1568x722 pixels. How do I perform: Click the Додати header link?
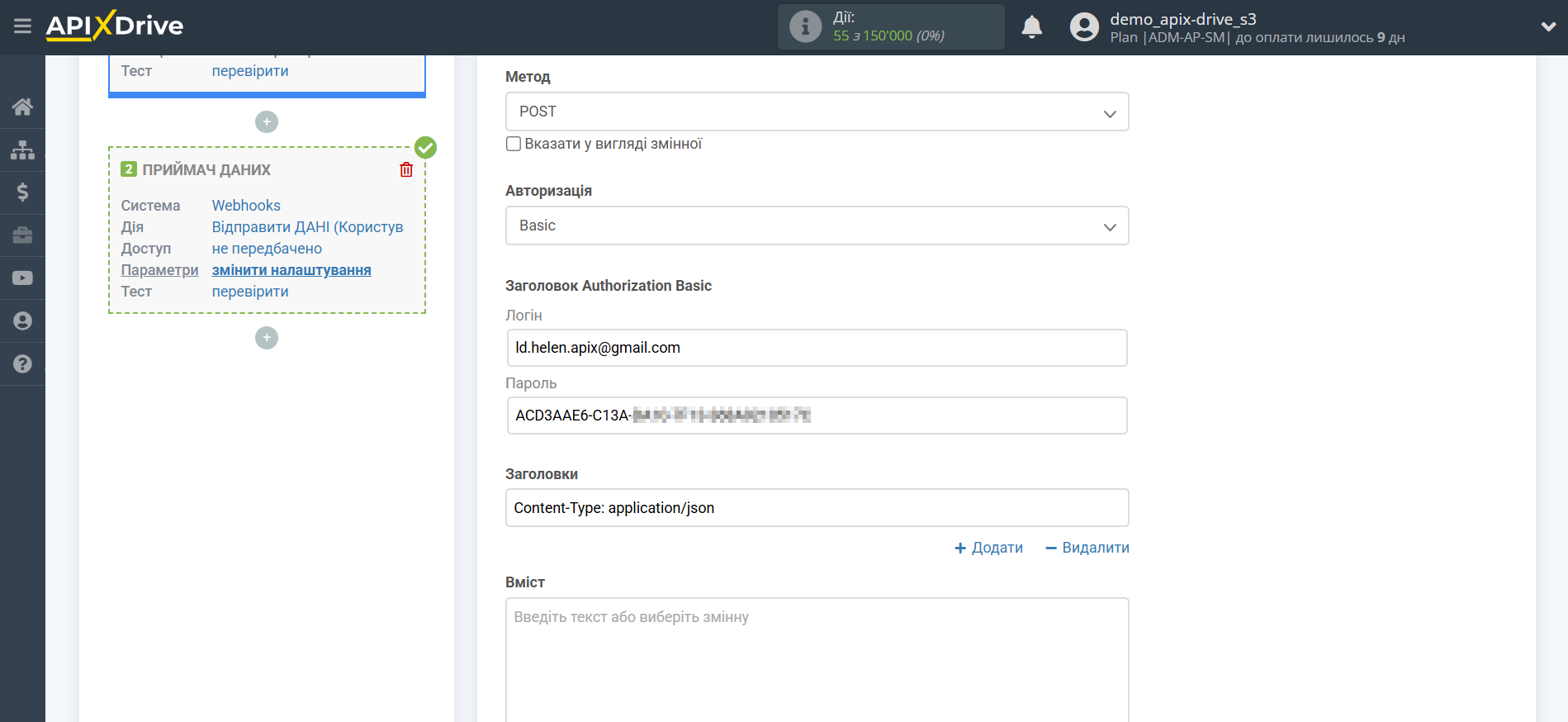click(x=988, y=548)
